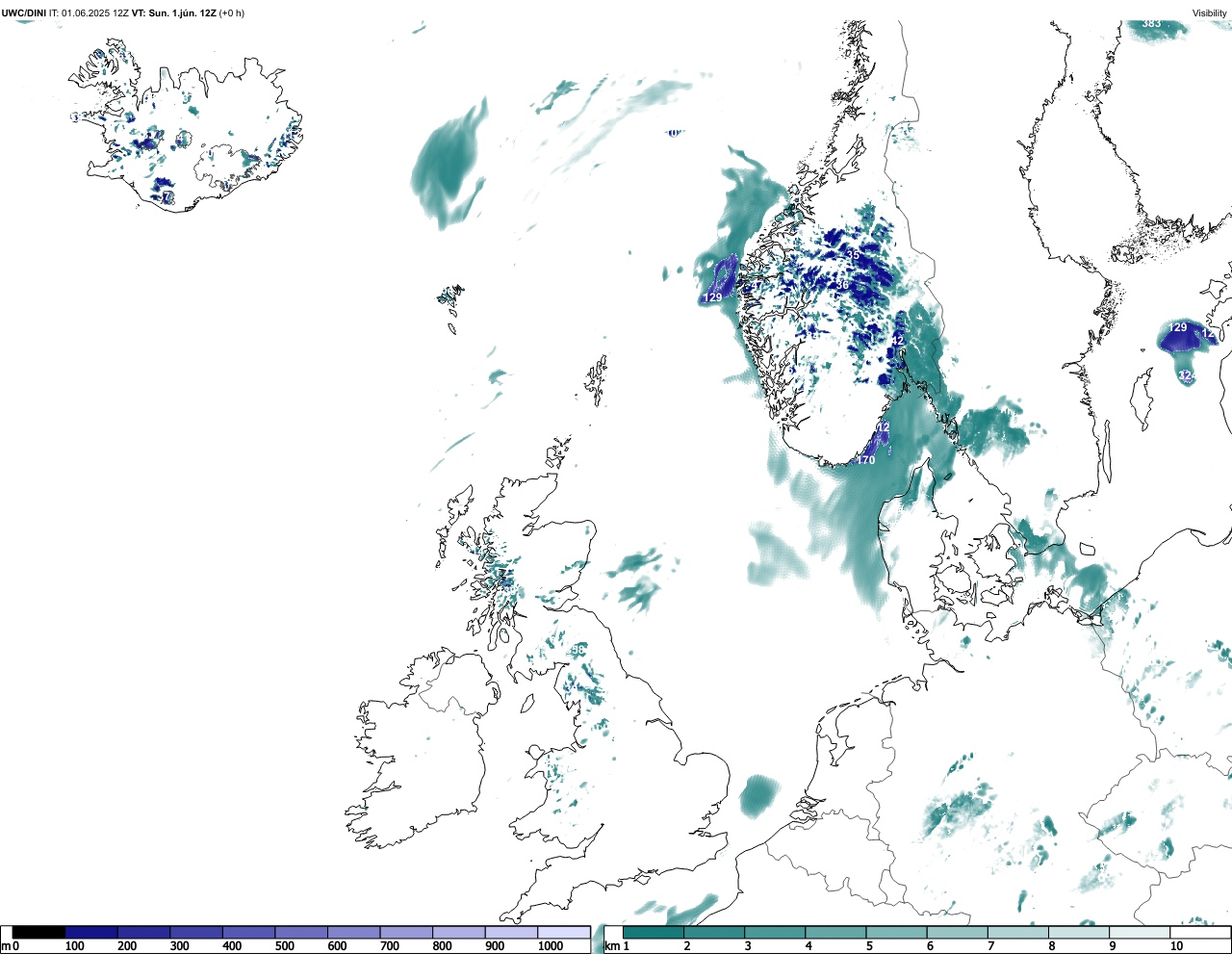The image size is (1232, 954).
Task: Click the '1000' tick label on meter scale
Action: click(551, 946)
